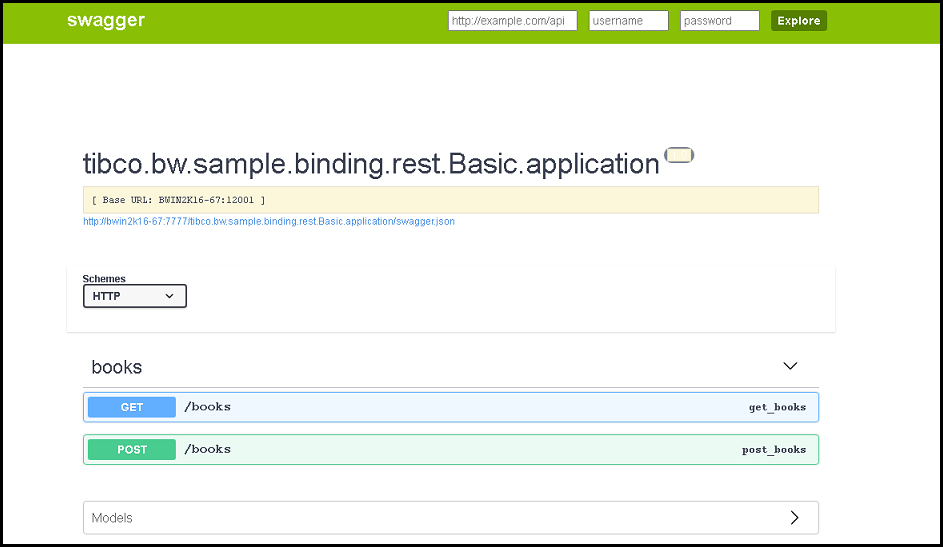Screen dimensions: 943x547
Task: Click the application title heading
Action: (x=371, y=164)
